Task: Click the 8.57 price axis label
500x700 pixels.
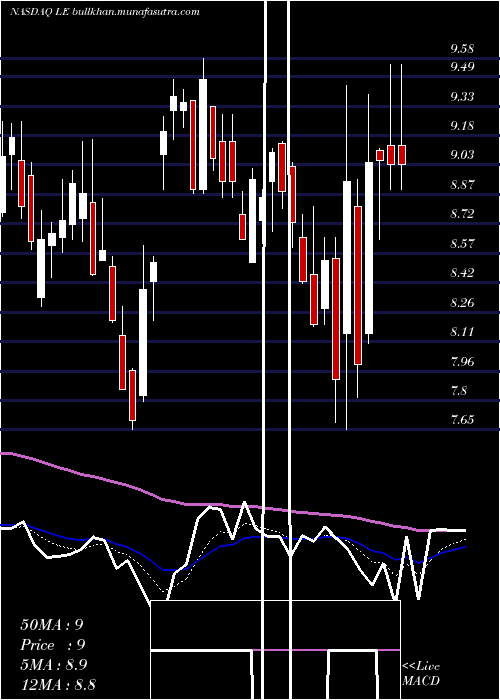Action: (x=462, y=243)
